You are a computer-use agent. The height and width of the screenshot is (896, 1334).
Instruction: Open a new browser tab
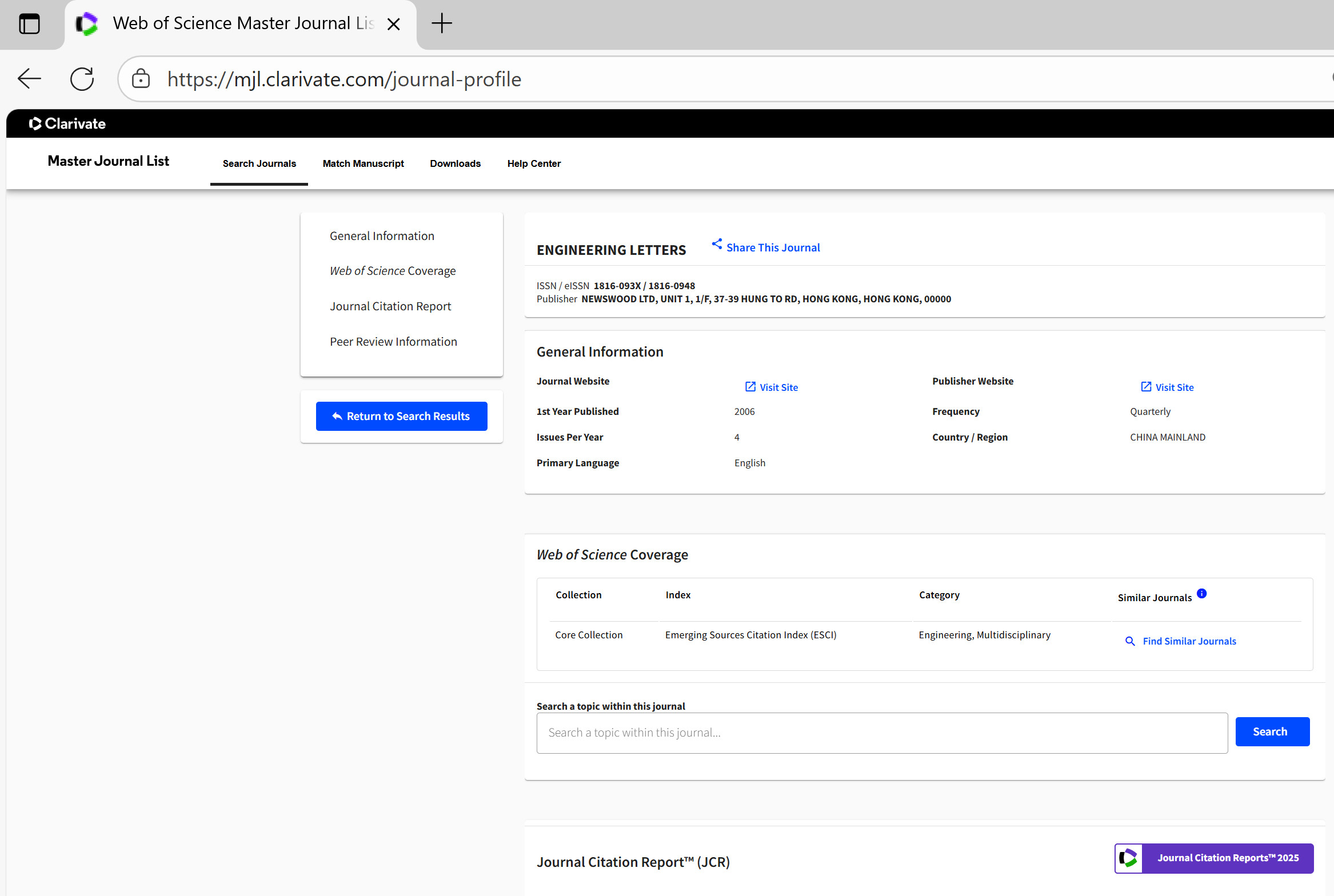pos(441,23)
